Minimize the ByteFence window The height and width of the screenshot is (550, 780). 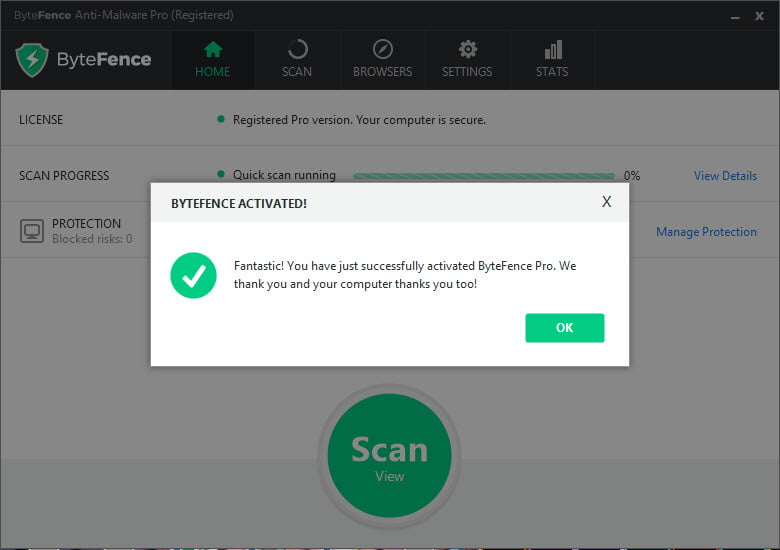click(735, 16)
